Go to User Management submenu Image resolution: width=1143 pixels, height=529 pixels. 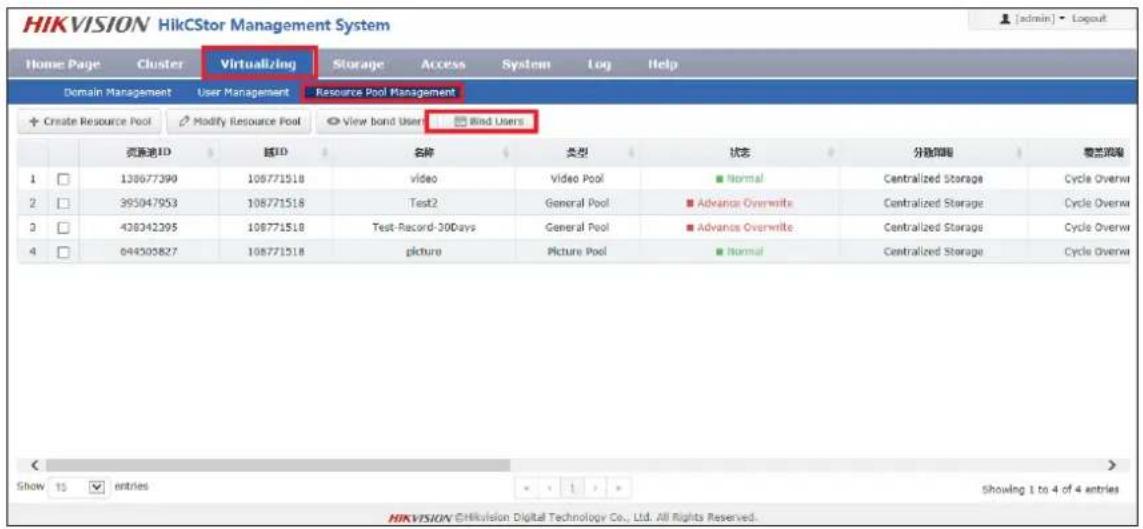tap(243, 93)
